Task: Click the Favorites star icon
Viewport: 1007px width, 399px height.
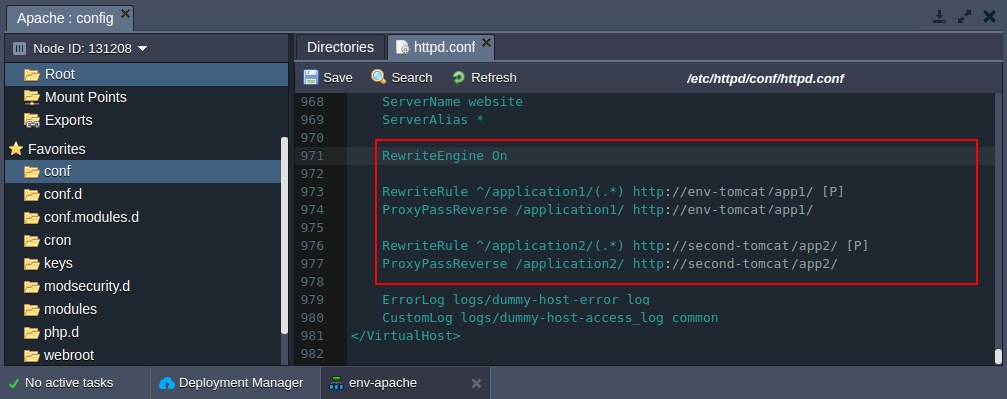Action: [16, 149]
